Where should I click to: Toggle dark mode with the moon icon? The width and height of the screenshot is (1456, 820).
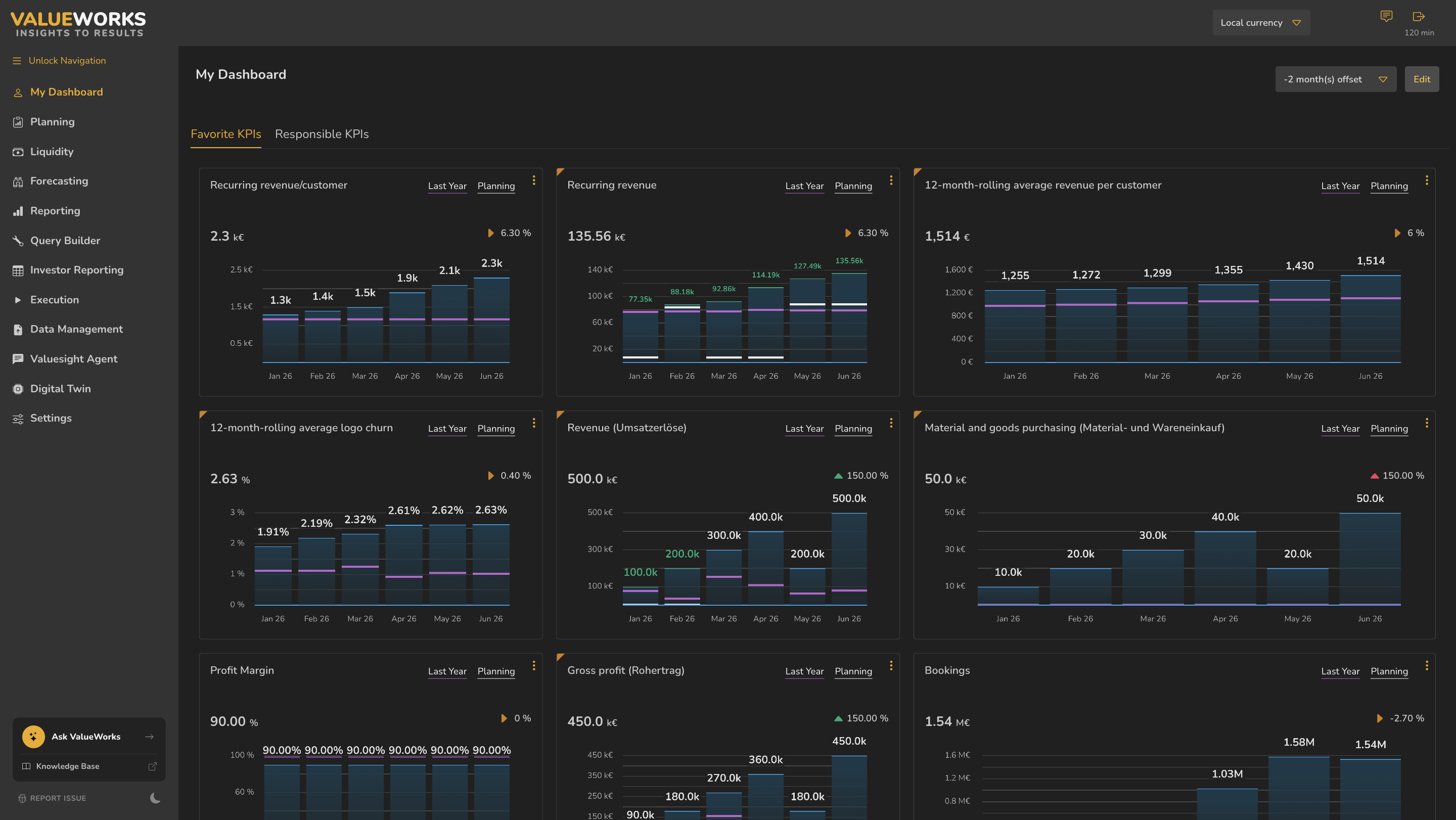[x=155, y=798]
